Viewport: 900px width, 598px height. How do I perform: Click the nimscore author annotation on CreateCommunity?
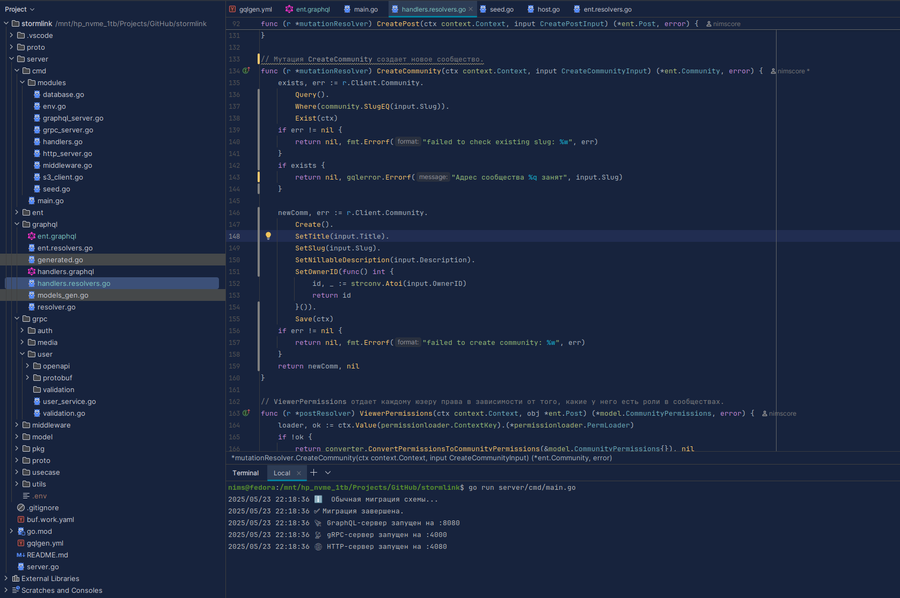pyautogui.click(x=790, y=71)
